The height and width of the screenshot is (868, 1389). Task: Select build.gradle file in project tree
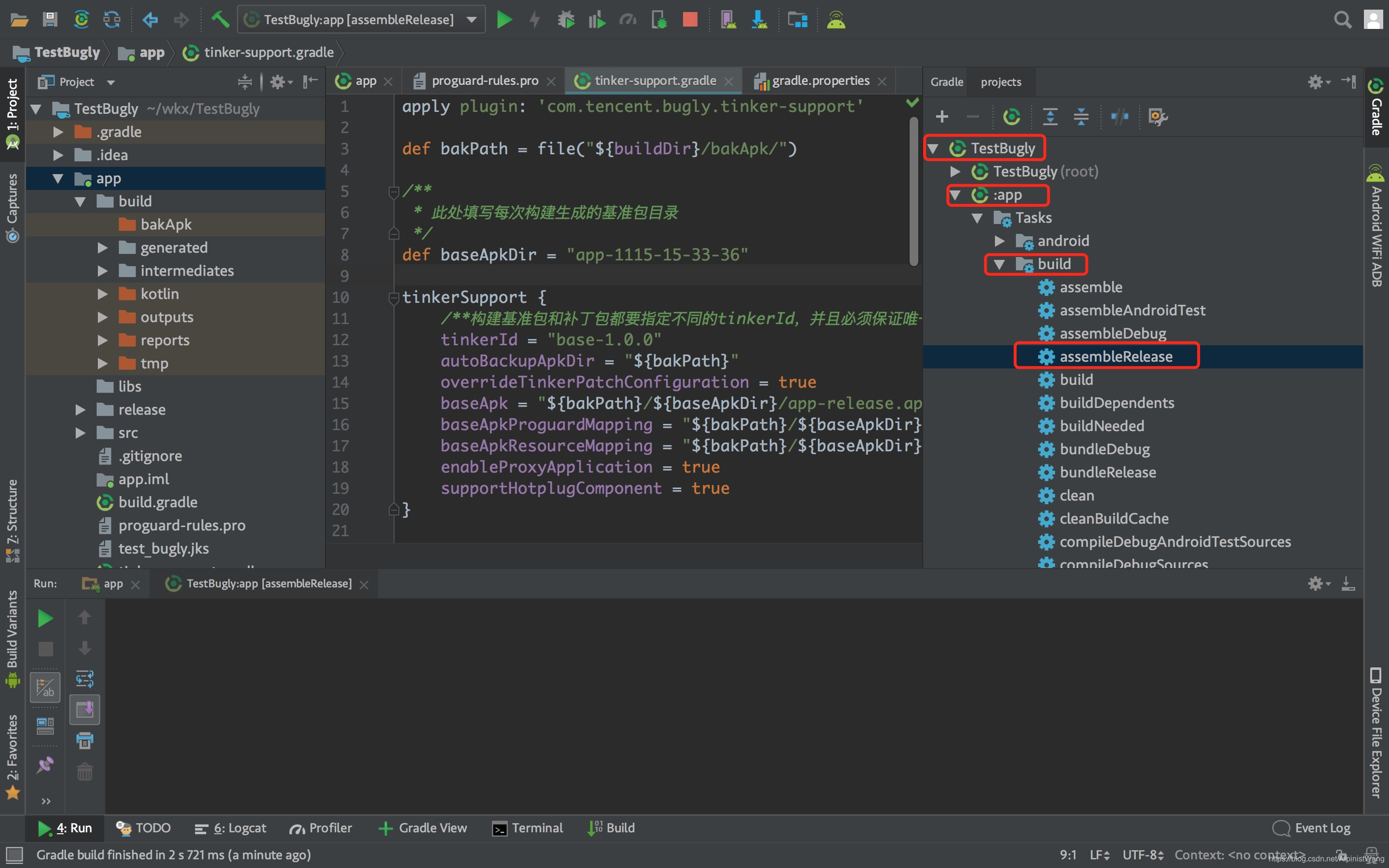click(x=158, y=502)
